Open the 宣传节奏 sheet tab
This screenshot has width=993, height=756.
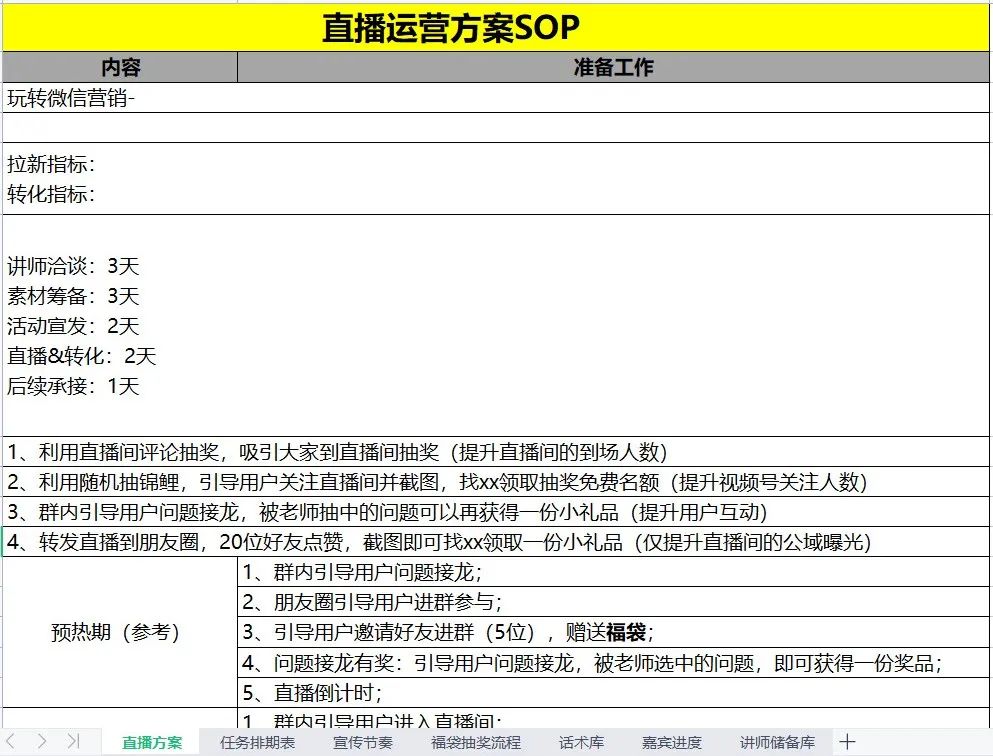[x=363, y=742]
